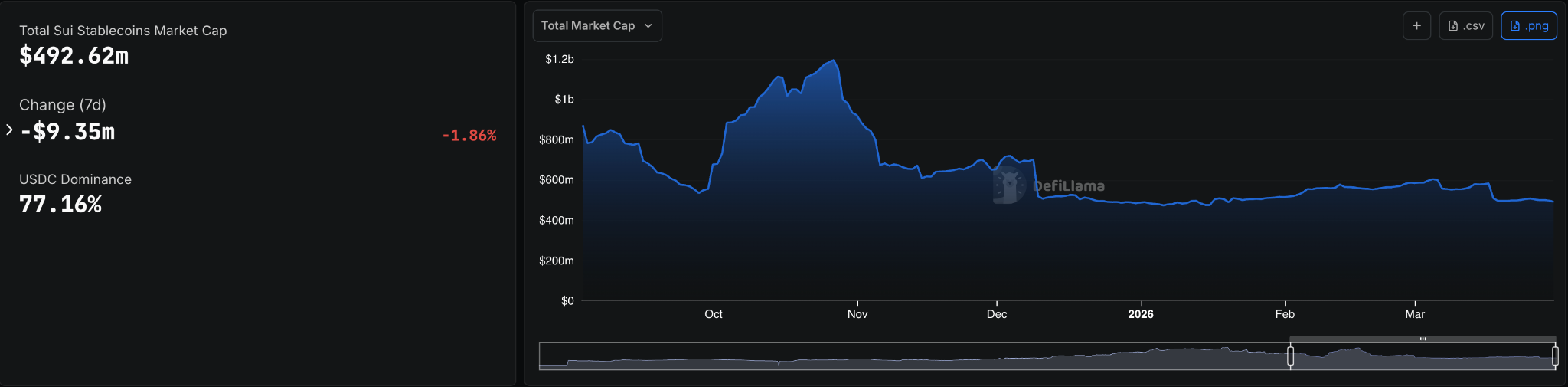Click the 77.16% USDC dominance value

60,205
